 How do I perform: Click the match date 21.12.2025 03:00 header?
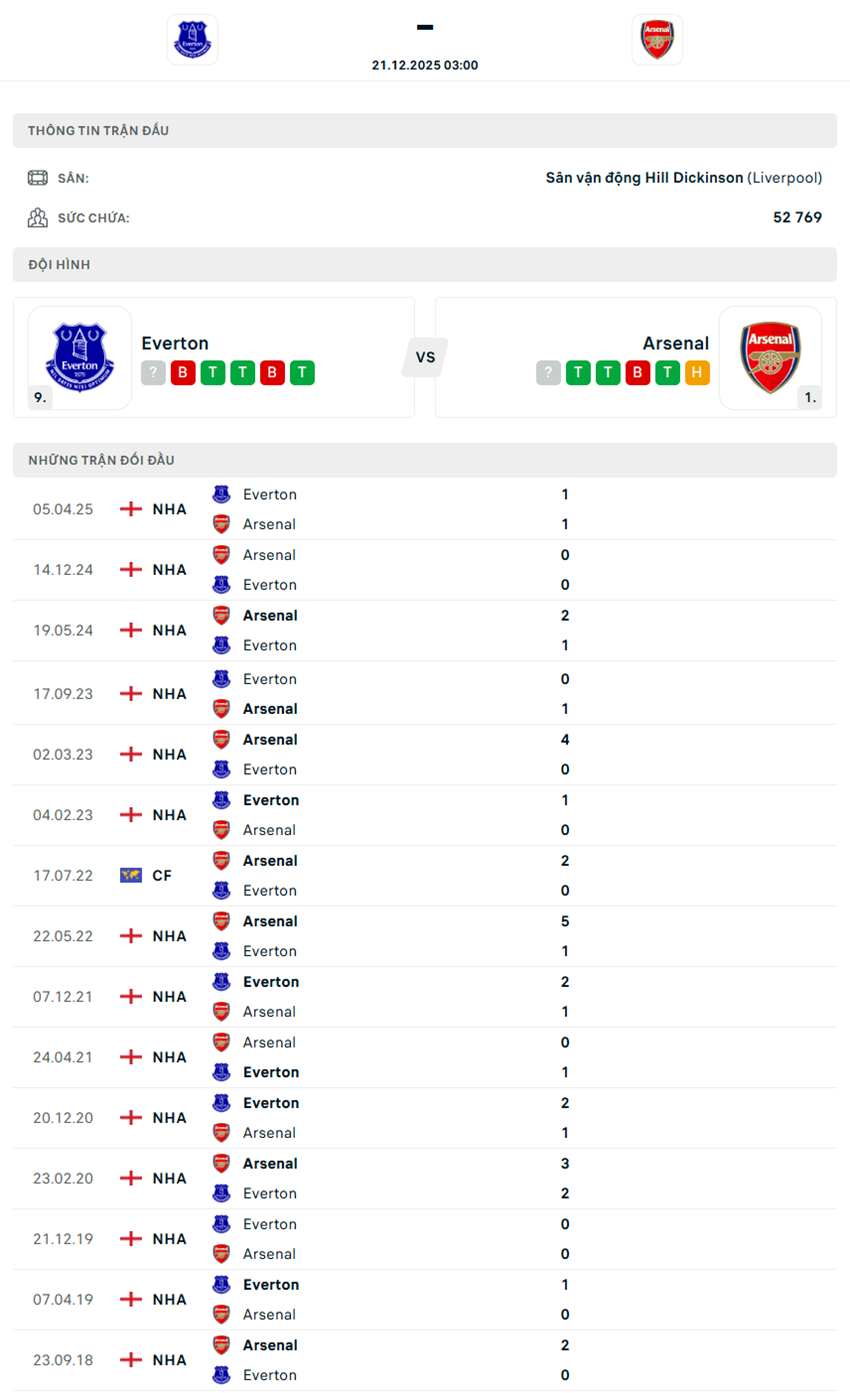coord(424,64)
